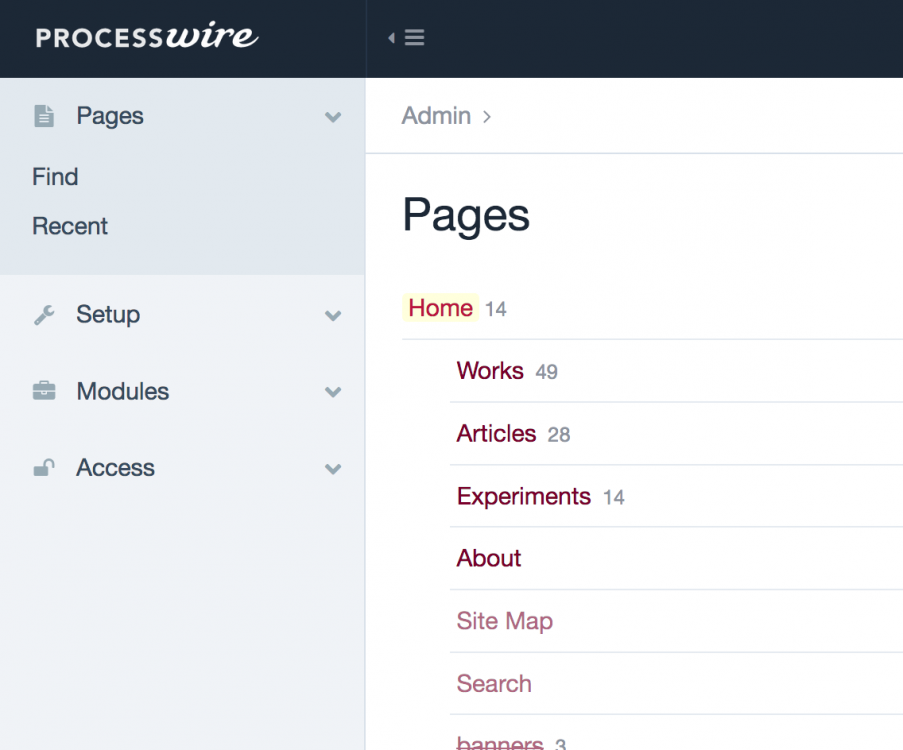This screenshot has width=903, height=750.
Task: Expand the Works page item
Action: click(490, 371)
